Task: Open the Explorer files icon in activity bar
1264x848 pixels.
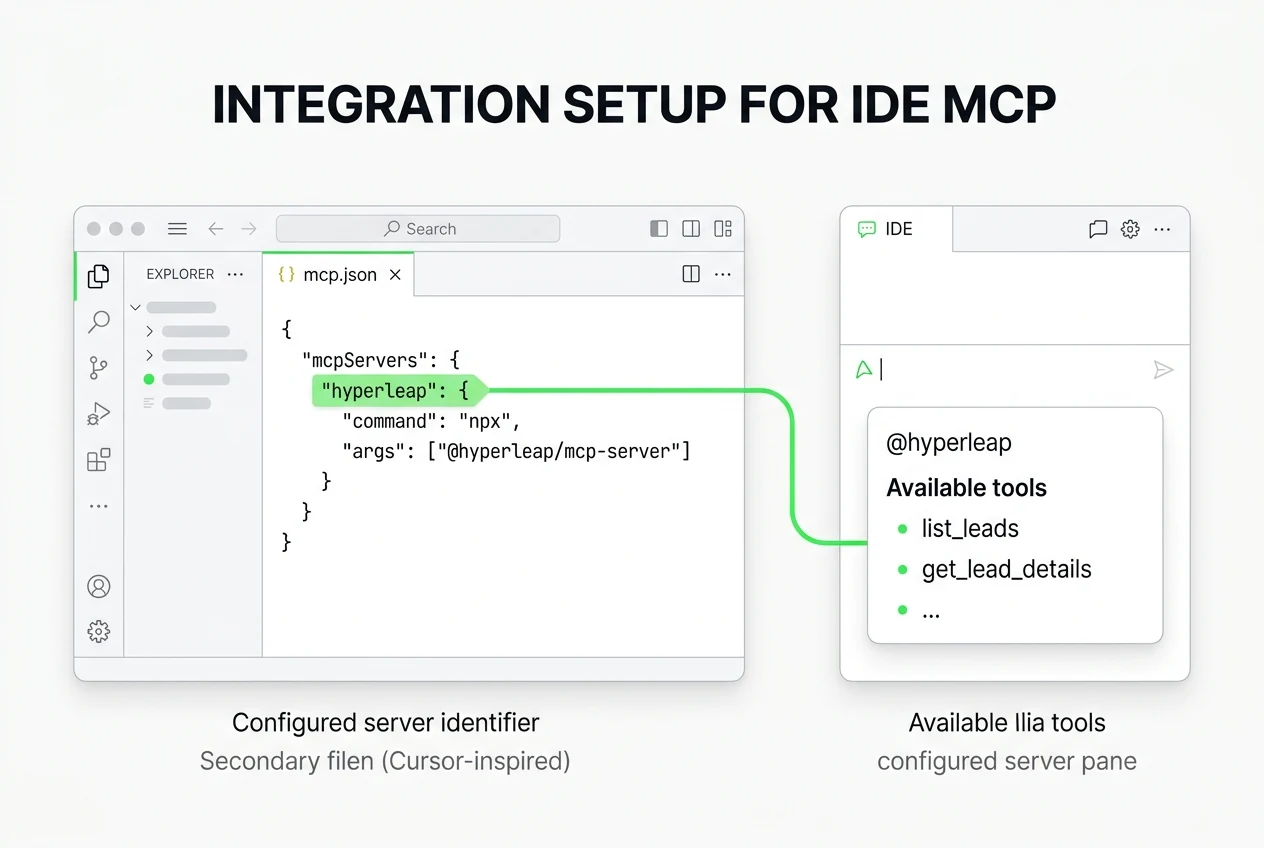Action: (98, 276)
